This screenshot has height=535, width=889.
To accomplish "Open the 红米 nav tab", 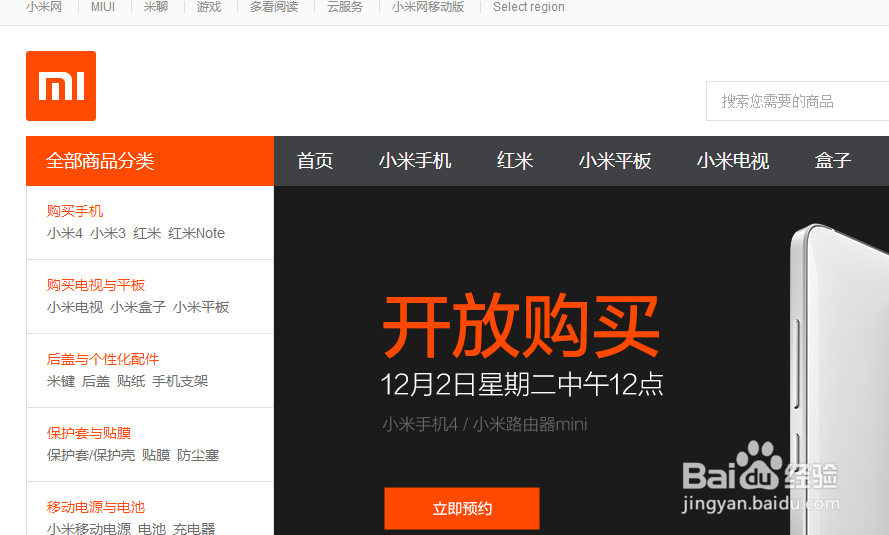I will pyautogui.click(x=515, y=161).
